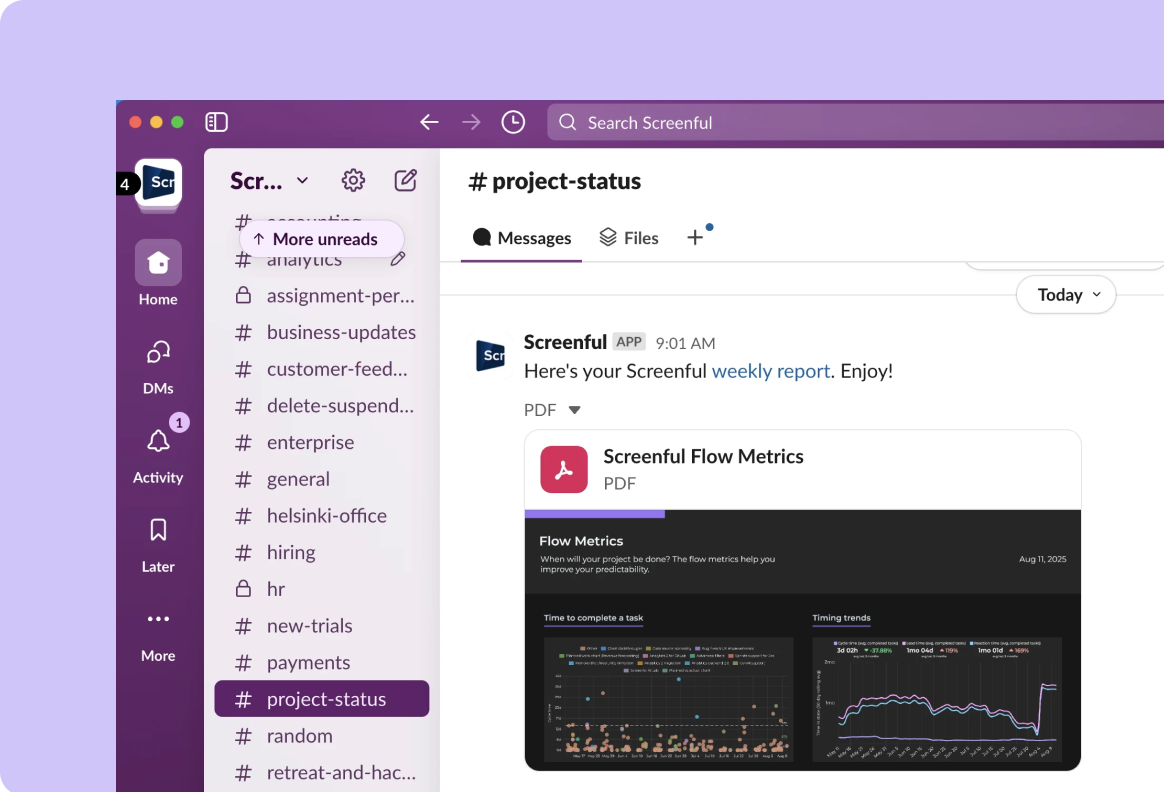The width and height of the screenshot is (1164, 792).
Task: Open the retreat-and-hac... channel
Action: [321, 772]
